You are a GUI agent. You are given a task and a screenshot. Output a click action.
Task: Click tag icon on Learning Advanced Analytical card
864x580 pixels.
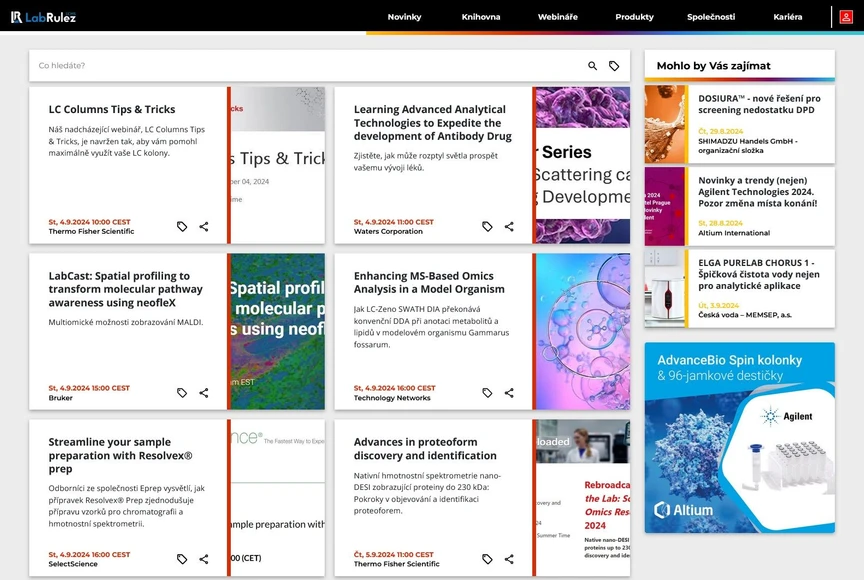tap(487, 226)
